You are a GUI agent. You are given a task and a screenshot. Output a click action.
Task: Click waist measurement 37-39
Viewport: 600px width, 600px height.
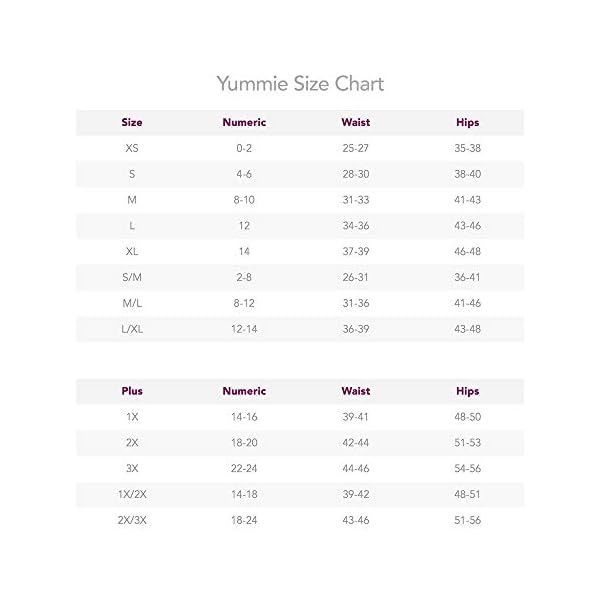click(x=356, y=251)
